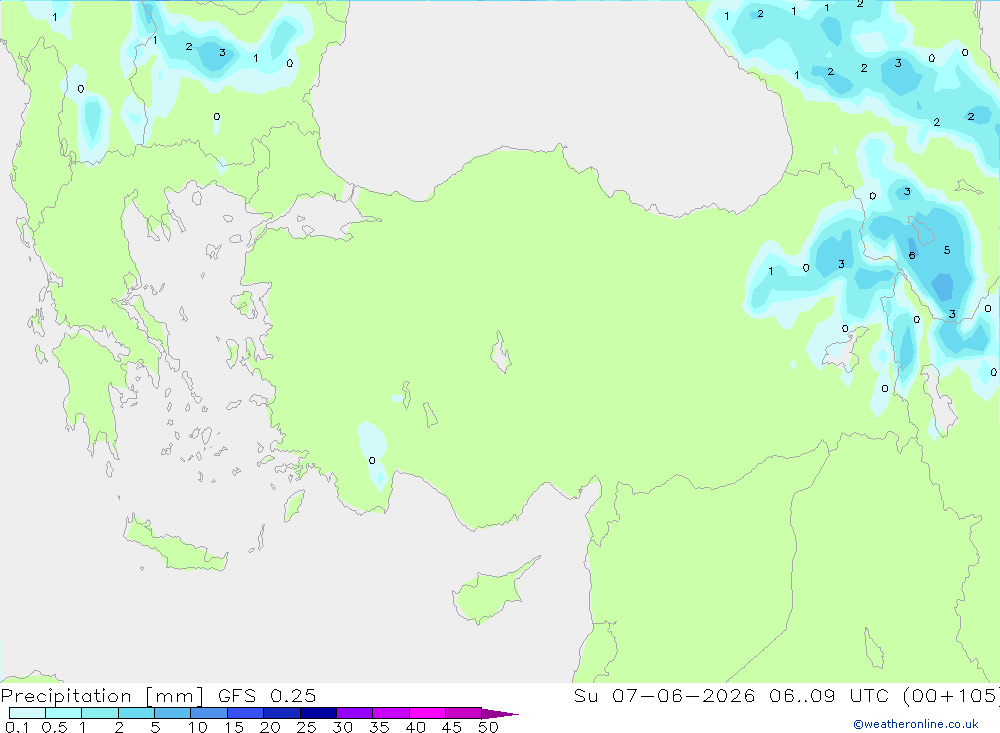Click the '25' legend scale label
1000x733 pixels.
click(307, 727)
